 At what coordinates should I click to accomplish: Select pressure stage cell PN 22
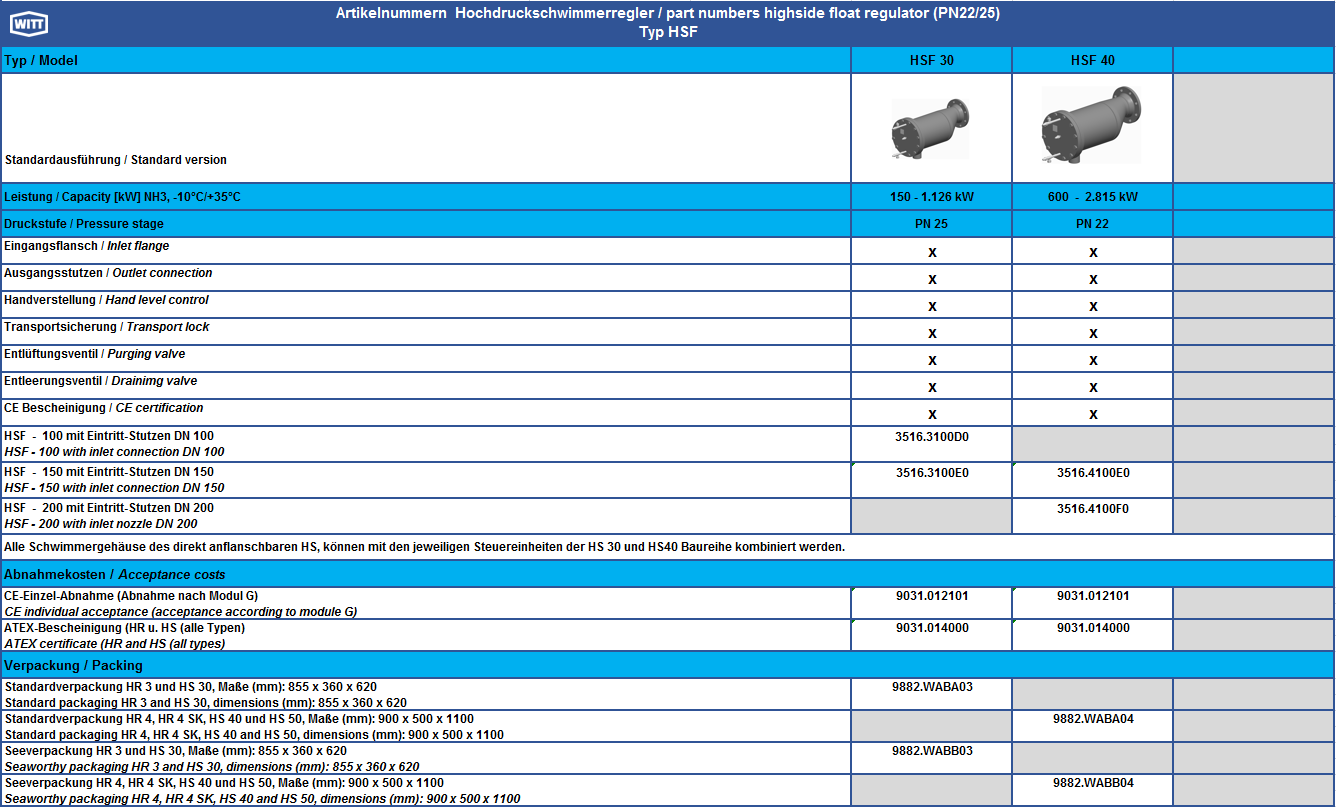(1092, 224)
